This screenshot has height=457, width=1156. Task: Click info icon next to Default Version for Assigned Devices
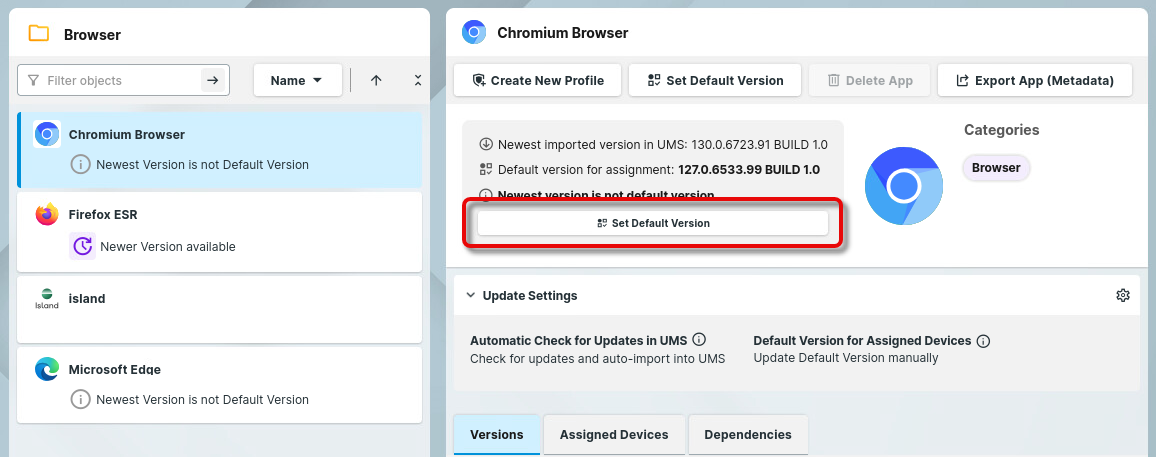pos(983,341)
